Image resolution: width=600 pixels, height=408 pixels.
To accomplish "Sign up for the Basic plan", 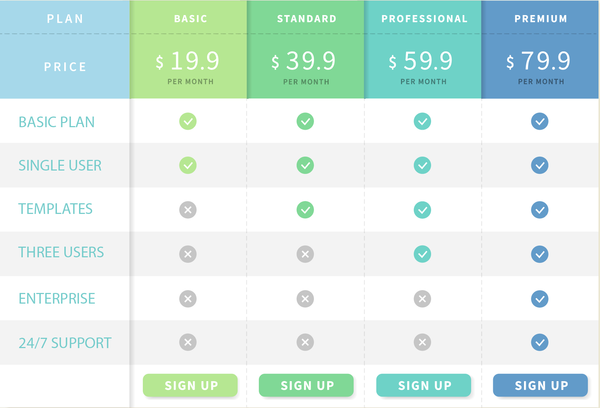I will pos(190,386).
